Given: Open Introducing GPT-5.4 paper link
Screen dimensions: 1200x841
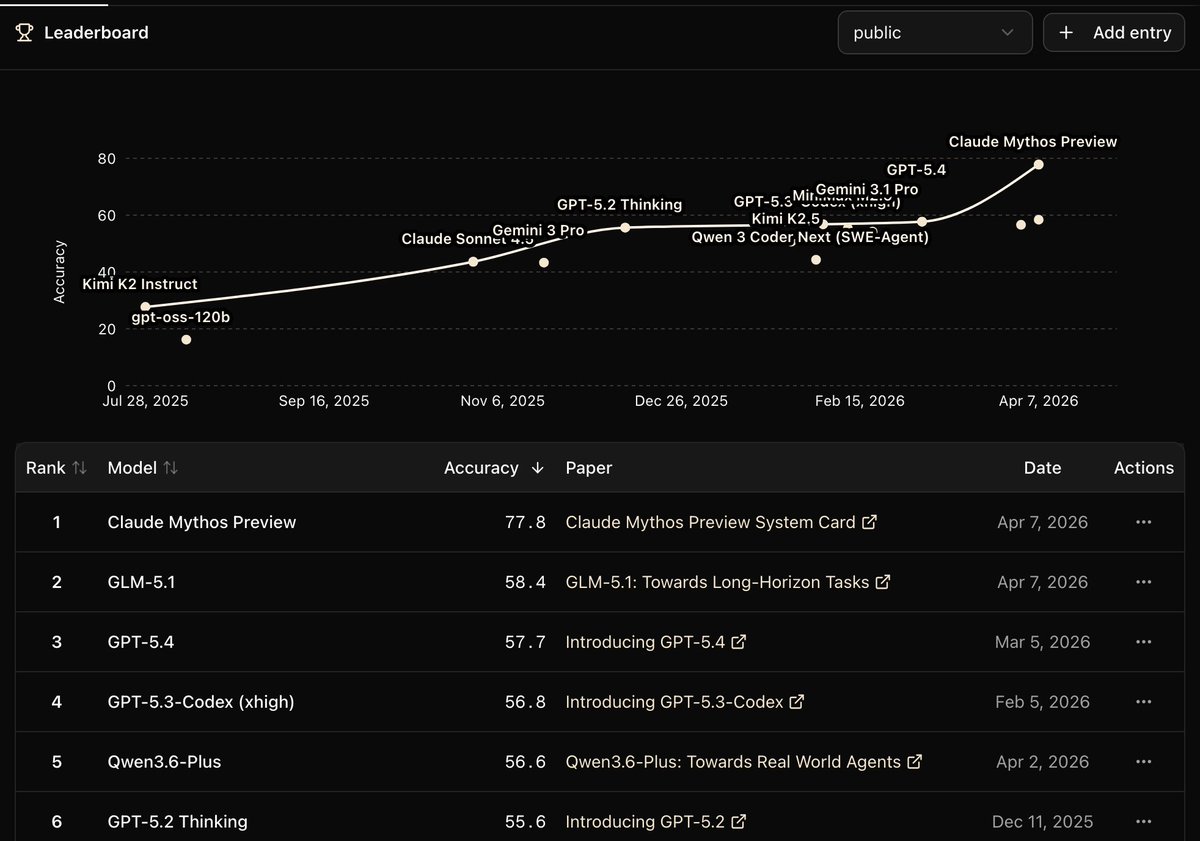Looking at the screenshot, I should coord(656,642).
